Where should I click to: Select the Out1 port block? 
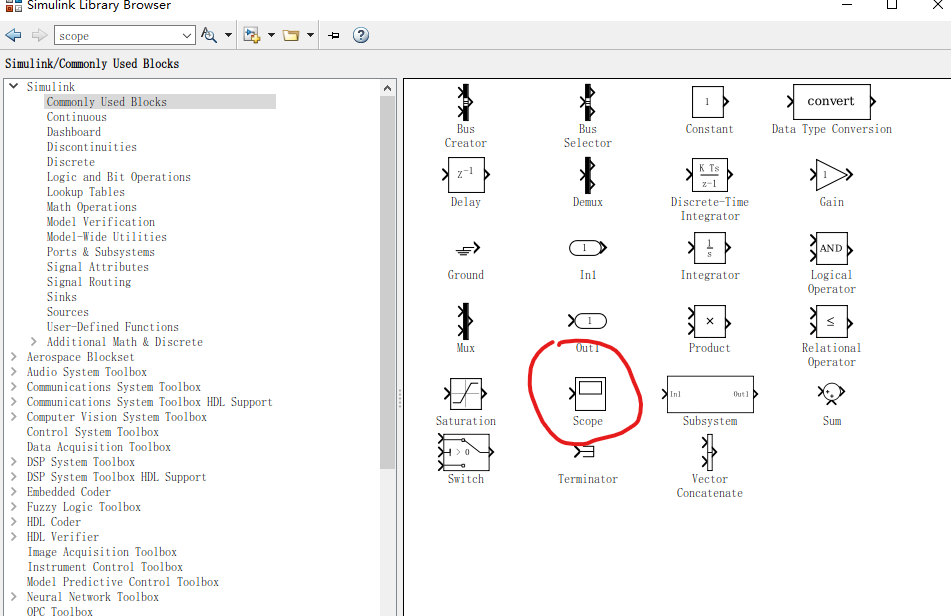point(588,321)
